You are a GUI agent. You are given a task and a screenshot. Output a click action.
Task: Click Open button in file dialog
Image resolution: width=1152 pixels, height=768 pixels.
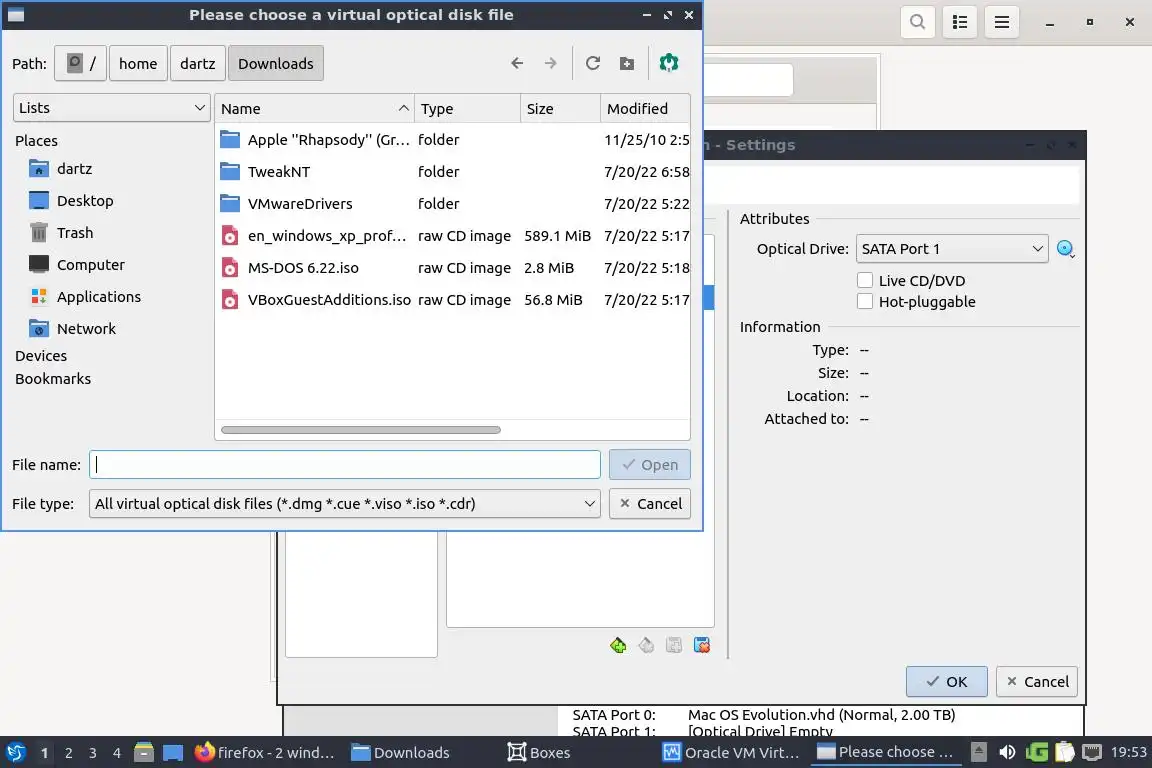tap(649, 465)
